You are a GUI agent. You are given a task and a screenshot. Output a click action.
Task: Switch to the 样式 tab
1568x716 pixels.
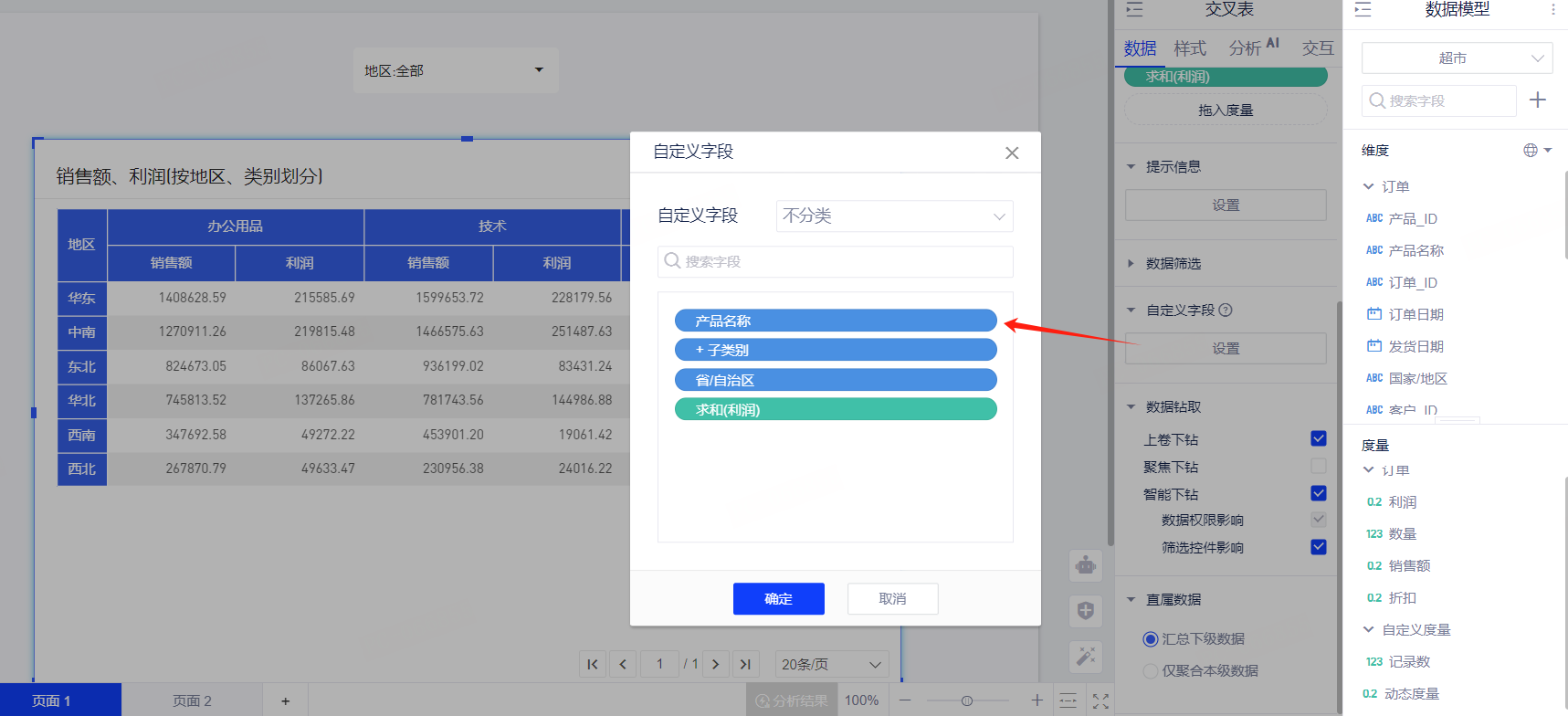(x=1189, y=48)
